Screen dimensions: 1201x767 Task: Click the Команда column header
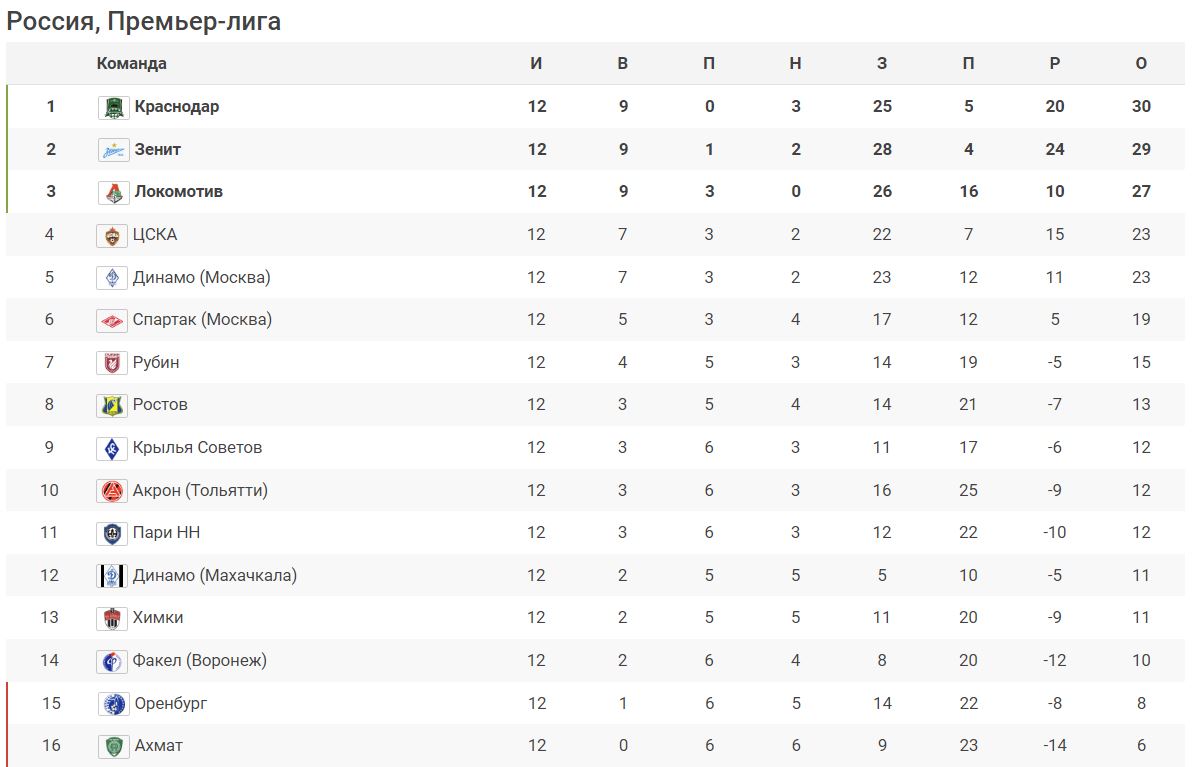point(131,64)
